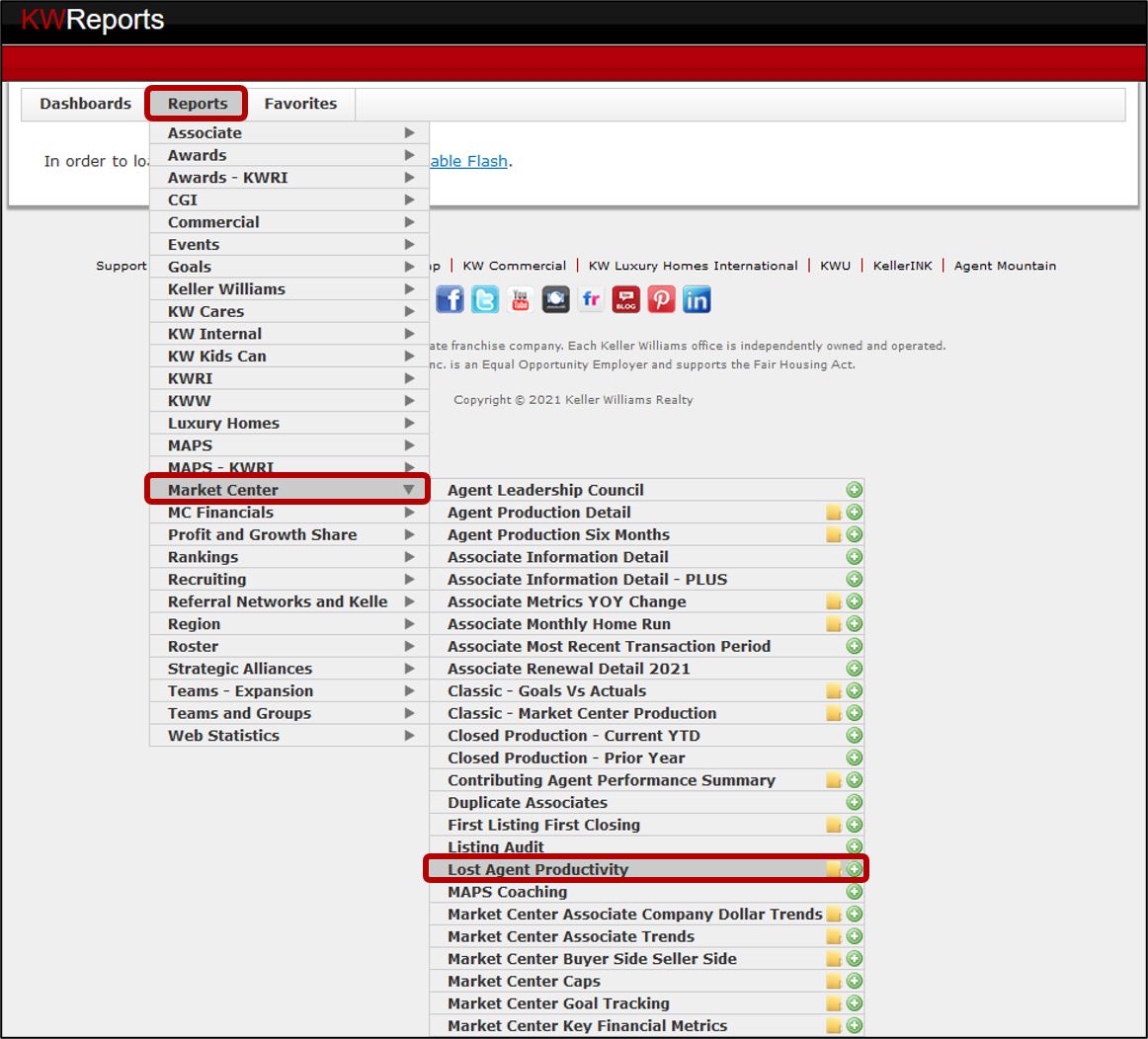The height and width of the screenshot is (1039, 1148).
Task: Open the Pinterest social icon
Action: click(x=661, y=300)
